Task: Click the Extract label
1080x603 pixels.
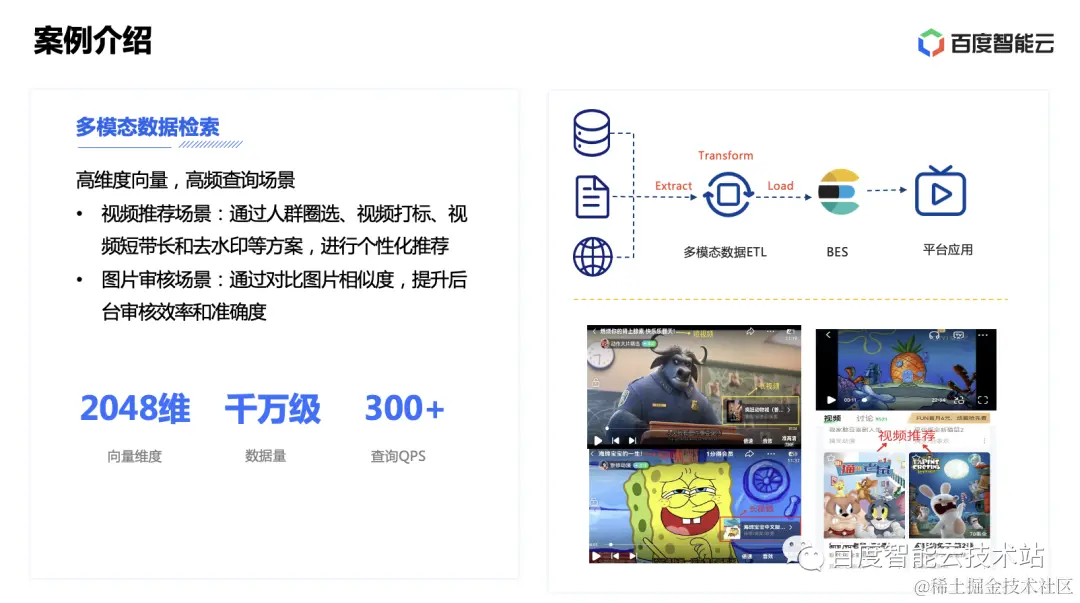Action: pyautogui.click(x=673, y=186)
